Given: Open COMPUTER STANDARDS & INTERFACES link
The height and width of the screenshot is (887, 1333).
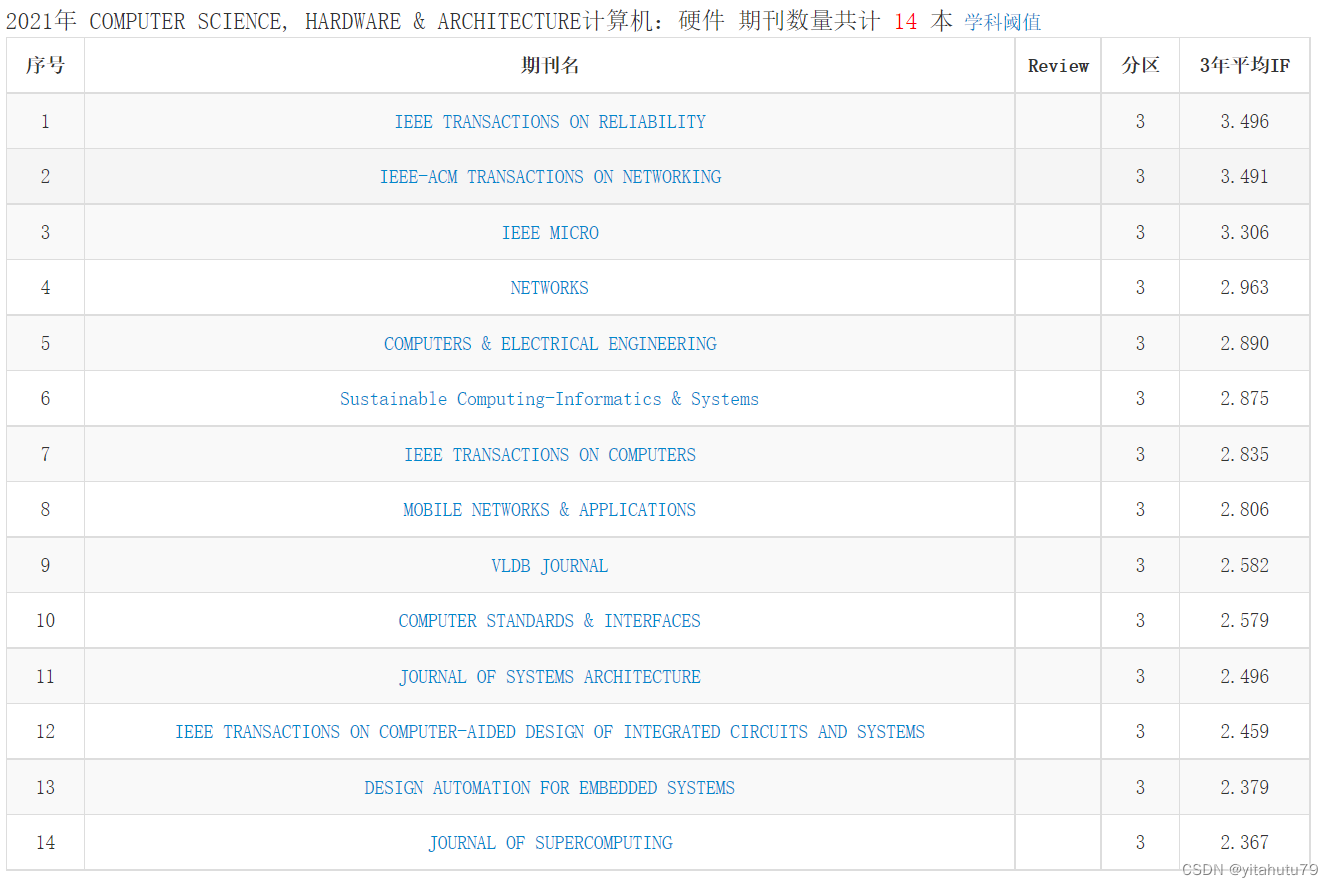Looking at the screenshot, I should tap(550, 621).
